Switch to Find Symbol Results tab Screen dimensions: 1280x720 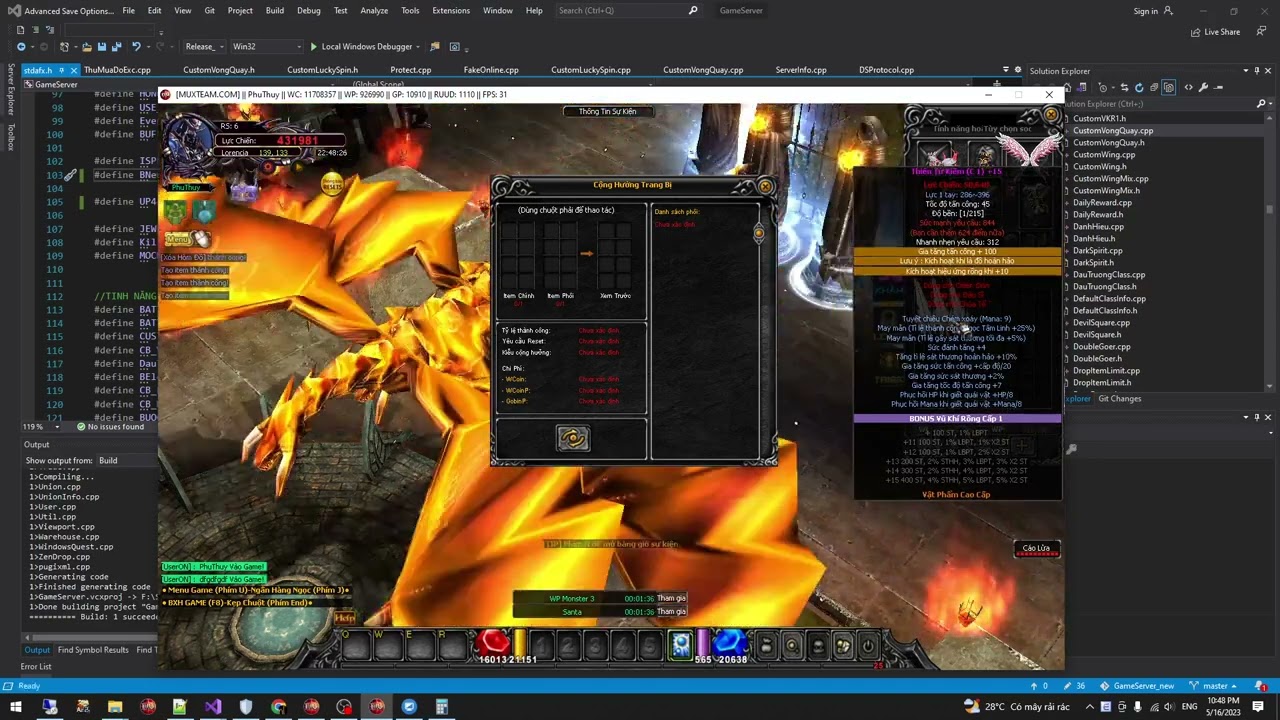tap(93, 650)
